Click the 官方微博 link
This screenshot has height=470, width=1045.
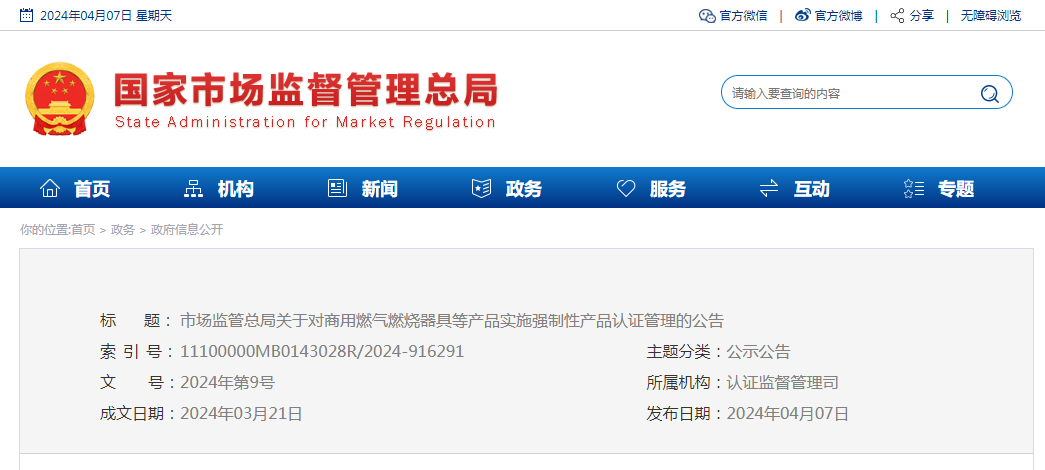838,16
